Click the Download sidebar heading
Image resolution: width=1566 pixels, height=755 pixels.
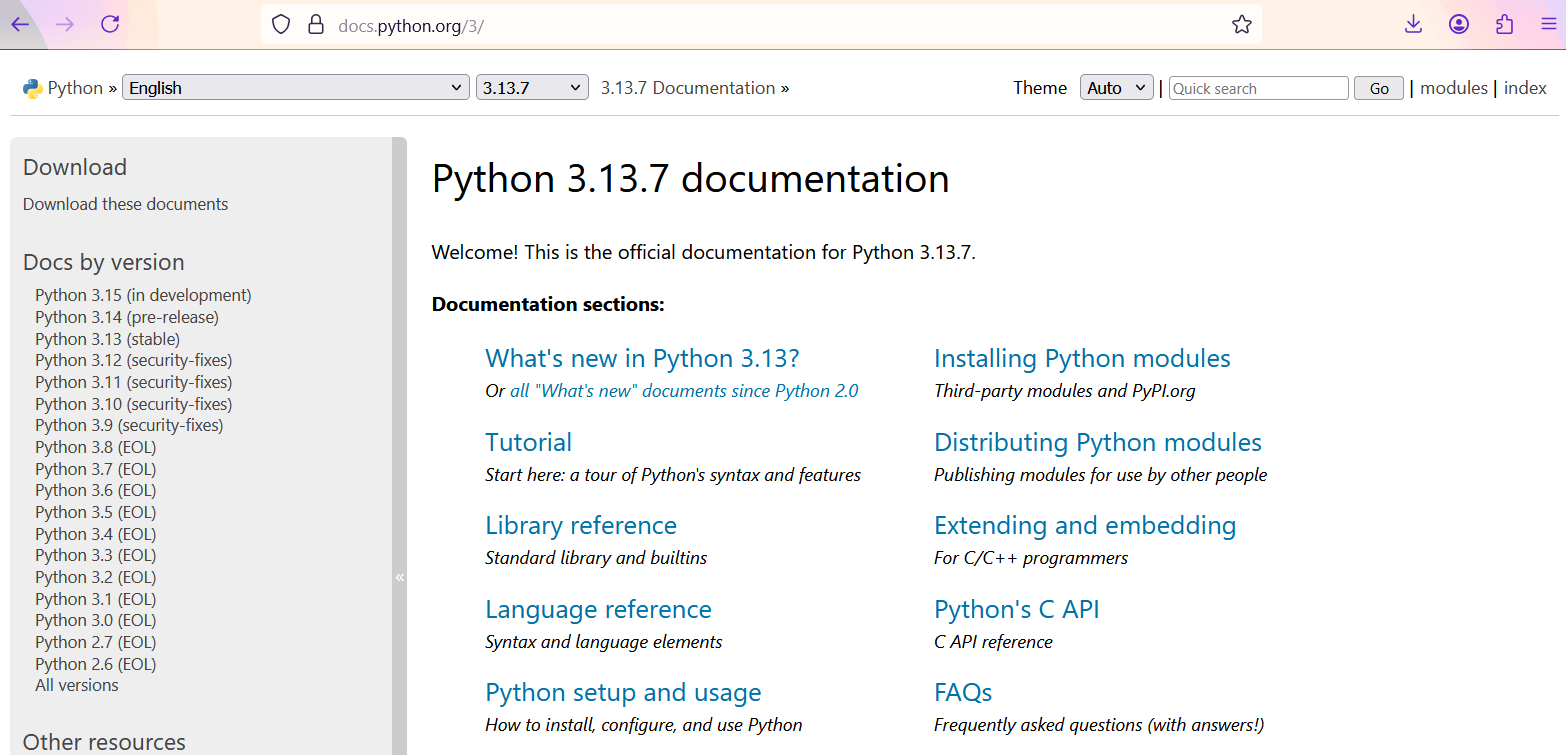(x=75, y=167)
